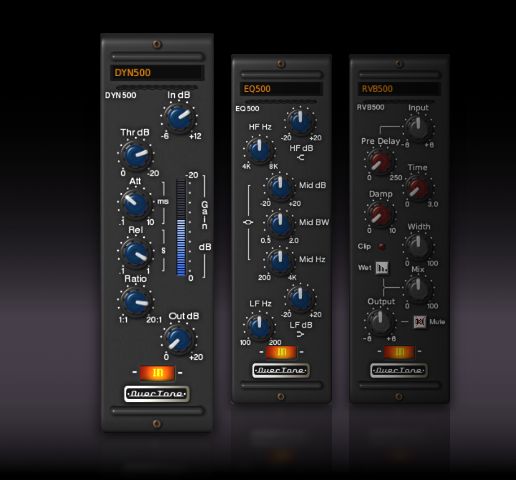This screenshot has width=516, height=480.
Task: Click the Mix knob on RVB500
Action: coord(418,290)
